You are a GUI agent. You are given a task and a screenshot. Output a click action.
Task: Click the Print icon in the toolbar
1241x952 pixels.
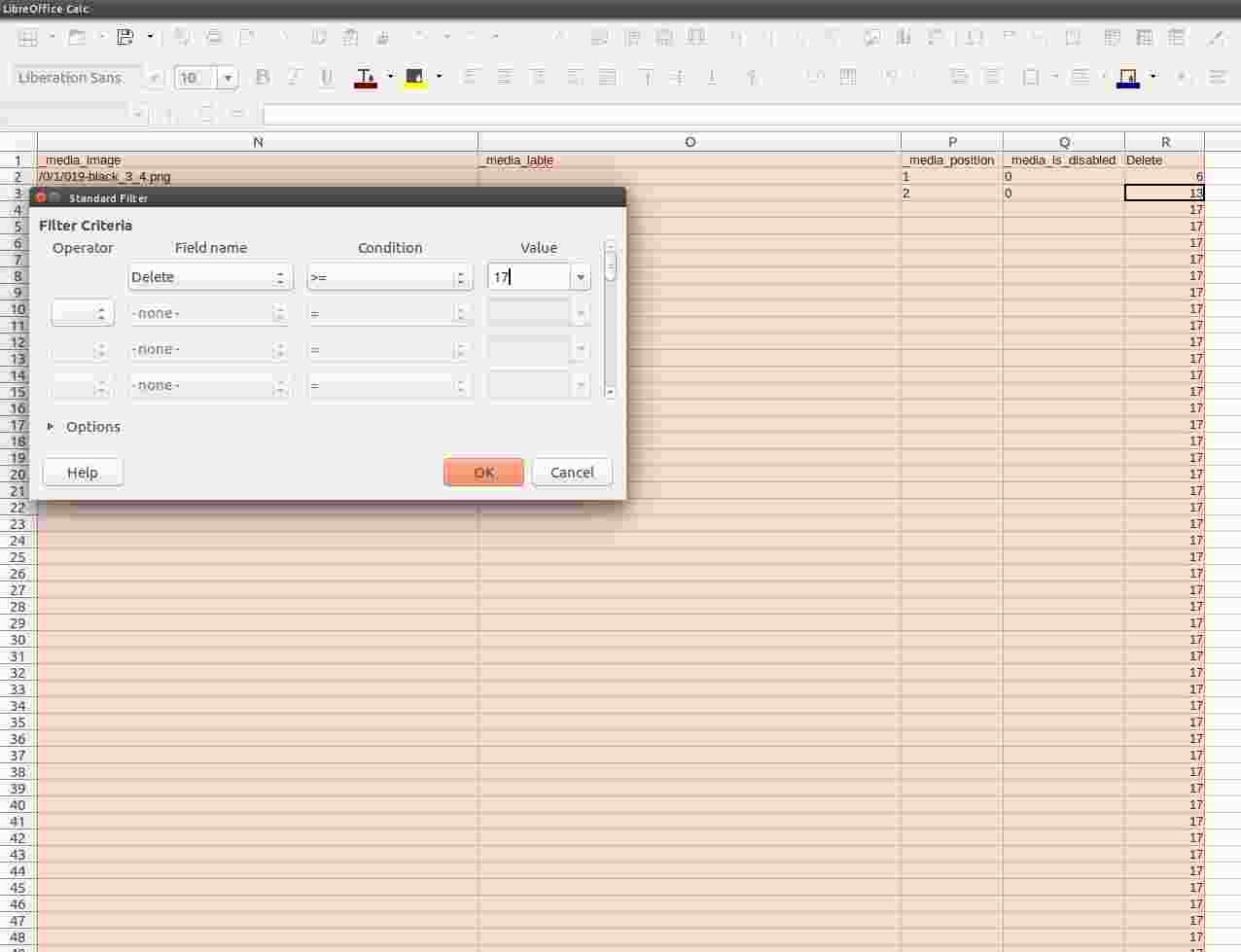coord(214,37)
